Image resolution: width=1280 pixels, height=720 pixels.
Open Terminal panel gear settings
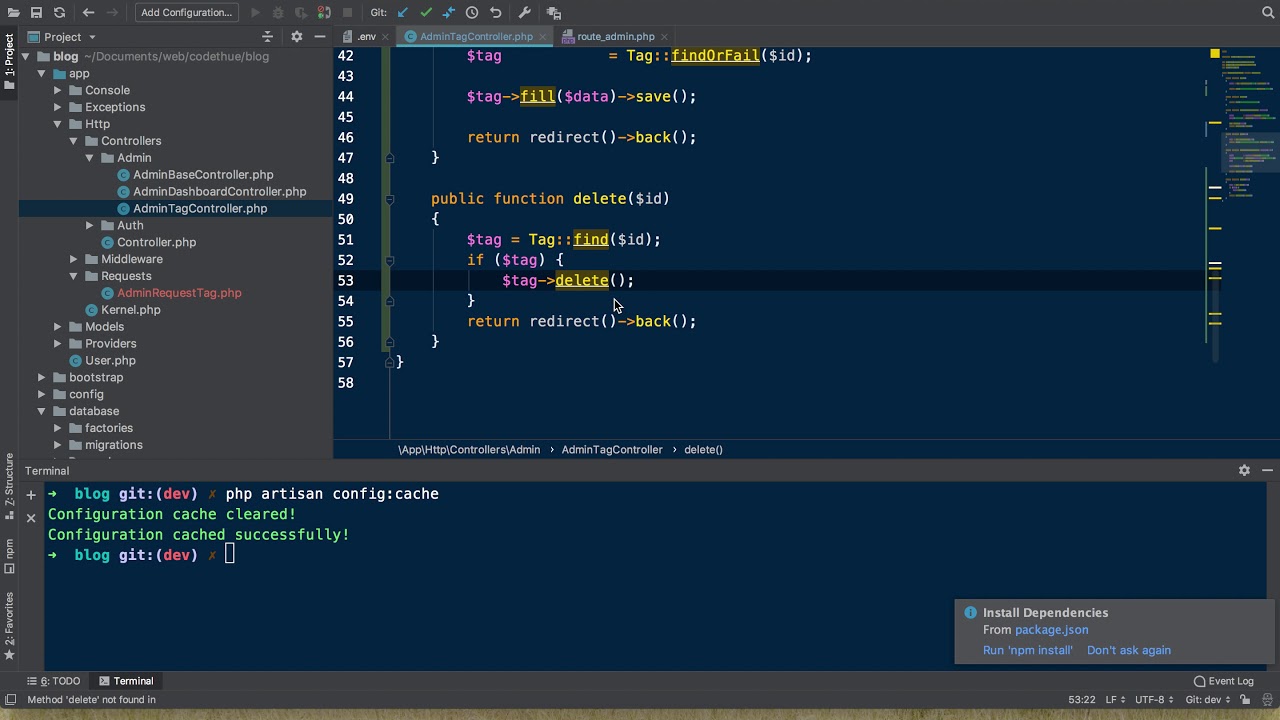[1244, 470]
